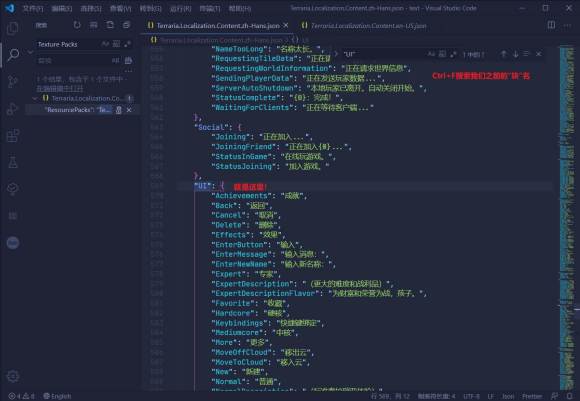Toggle regex option in sidebar search box
This screenshot has height=401, width=580.
128,44
